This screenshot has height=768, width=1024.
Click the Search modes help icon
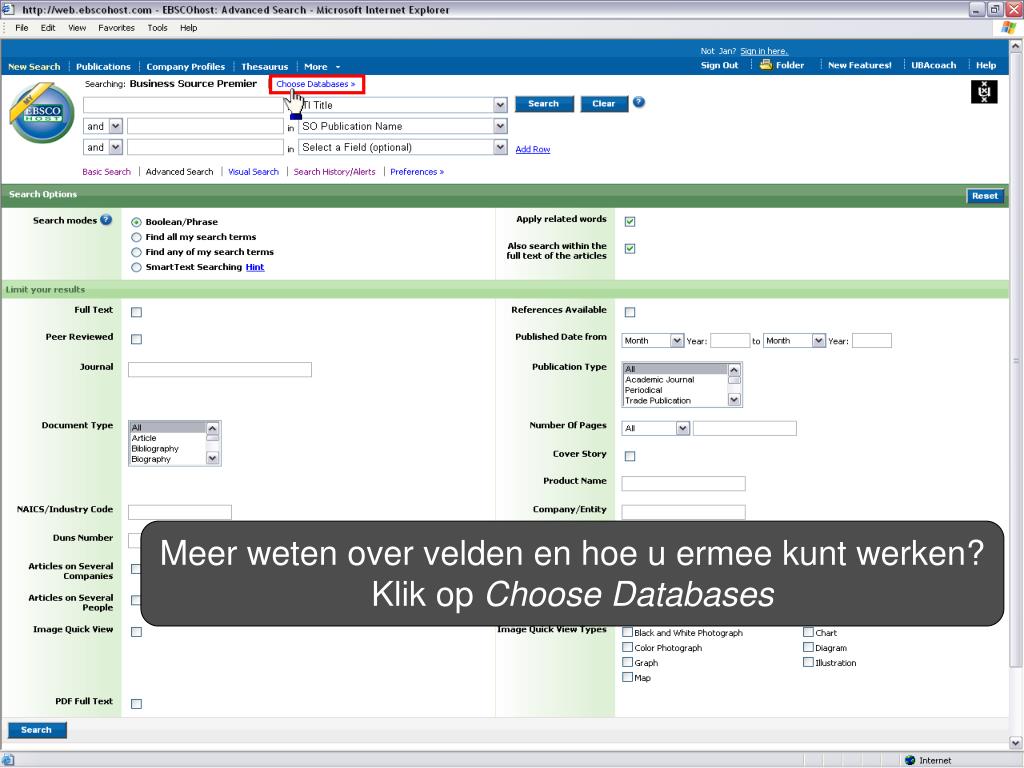[106, 220]
